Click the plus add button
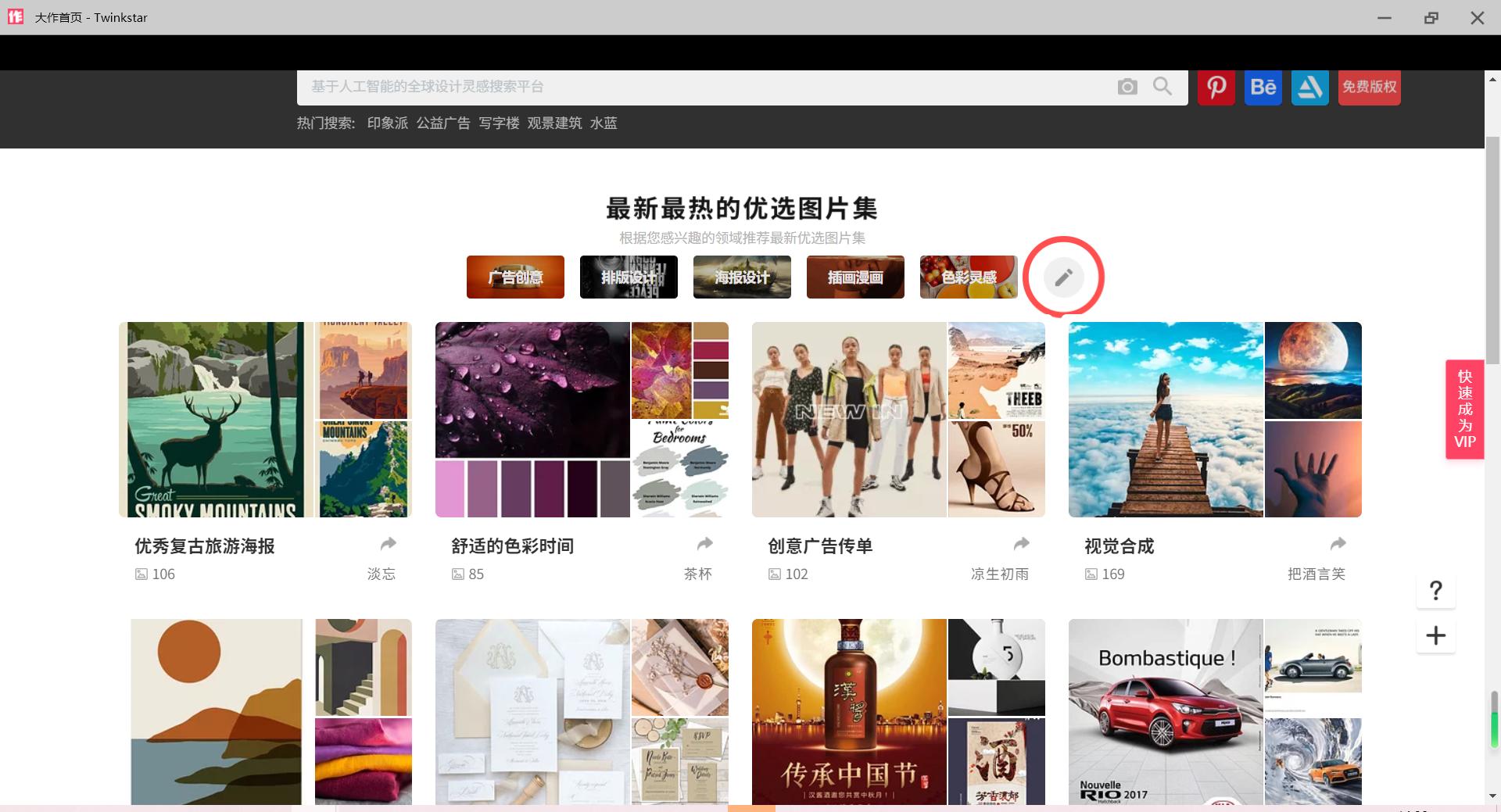The image size is (1501, 812). (1436, 635)
